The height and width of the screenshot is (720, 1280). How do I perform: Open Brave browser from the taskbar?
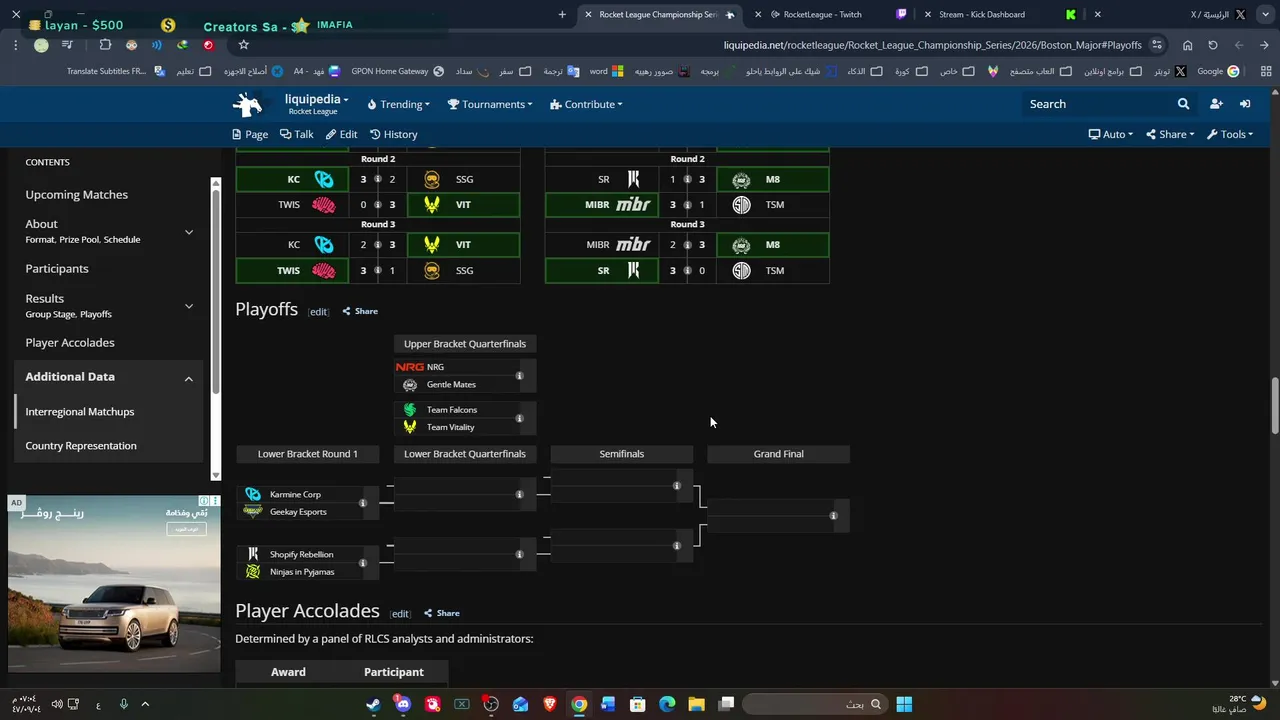click(x=550, y=704)
